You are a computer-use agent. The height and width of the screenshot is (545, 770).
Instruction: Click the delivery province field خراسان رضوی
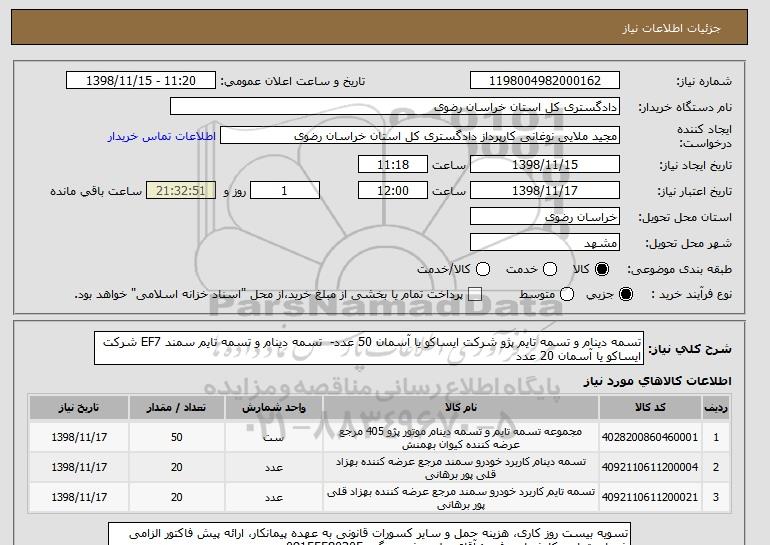pyautogui.click(x=545, y=217)
